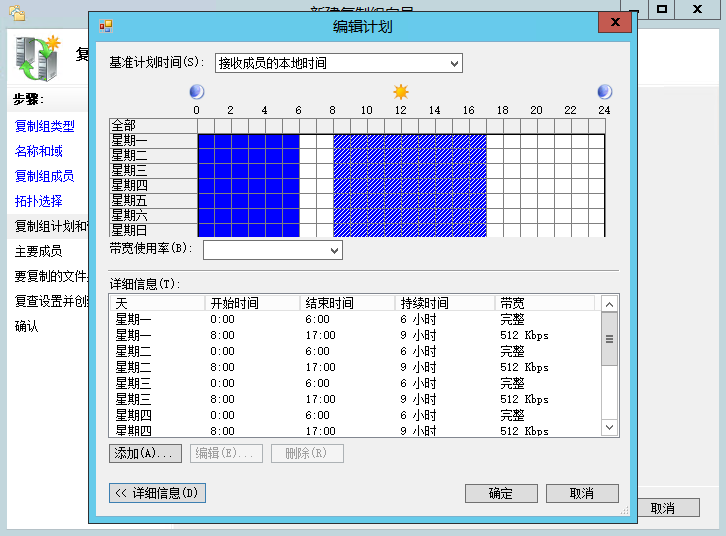Select the 星期三 row header in schedule grid
This screenshot has height=536, width=726.
(153, 170)
